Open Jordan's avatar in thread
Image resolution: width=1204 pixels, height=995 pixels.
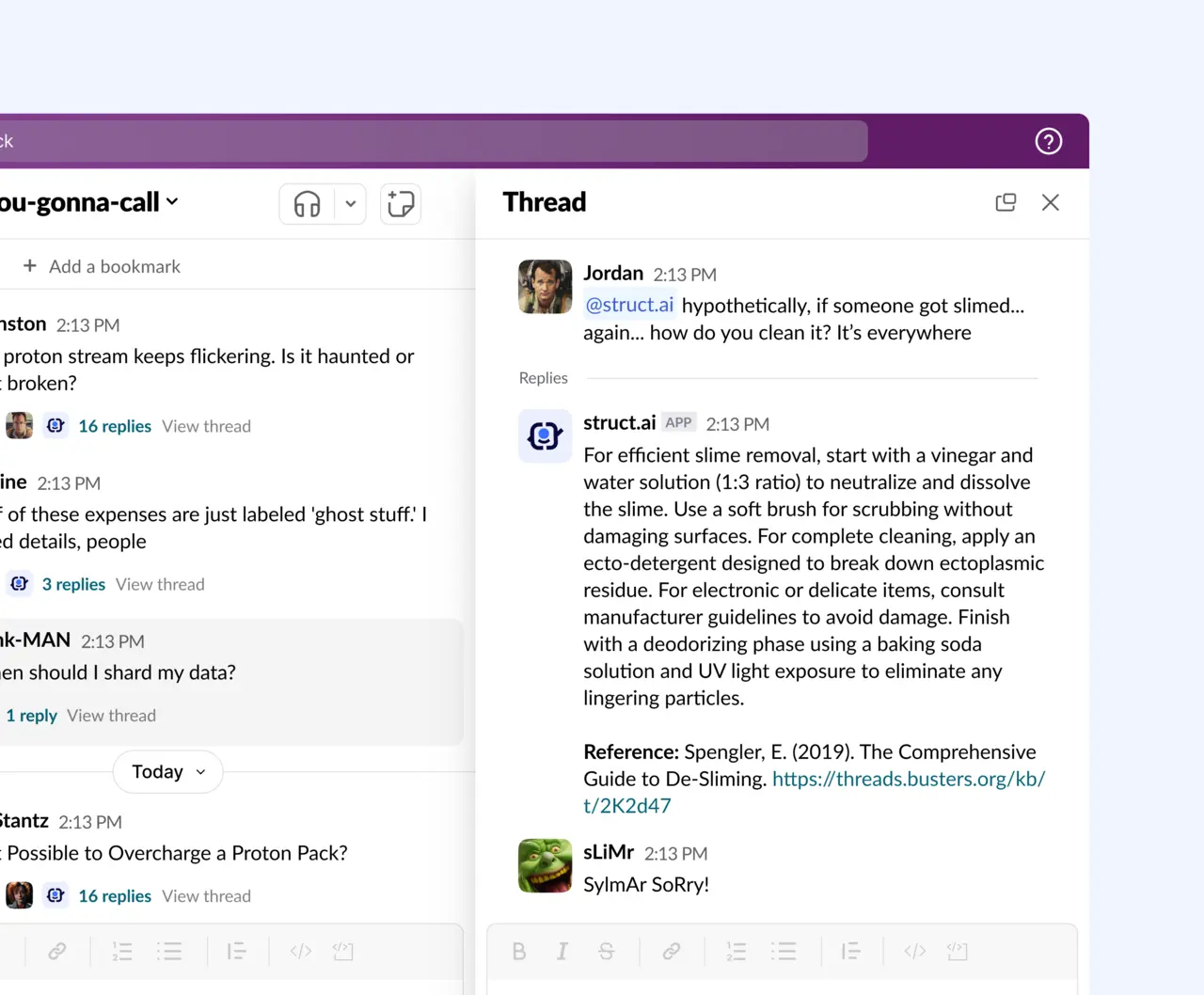(x=545, y=286)
